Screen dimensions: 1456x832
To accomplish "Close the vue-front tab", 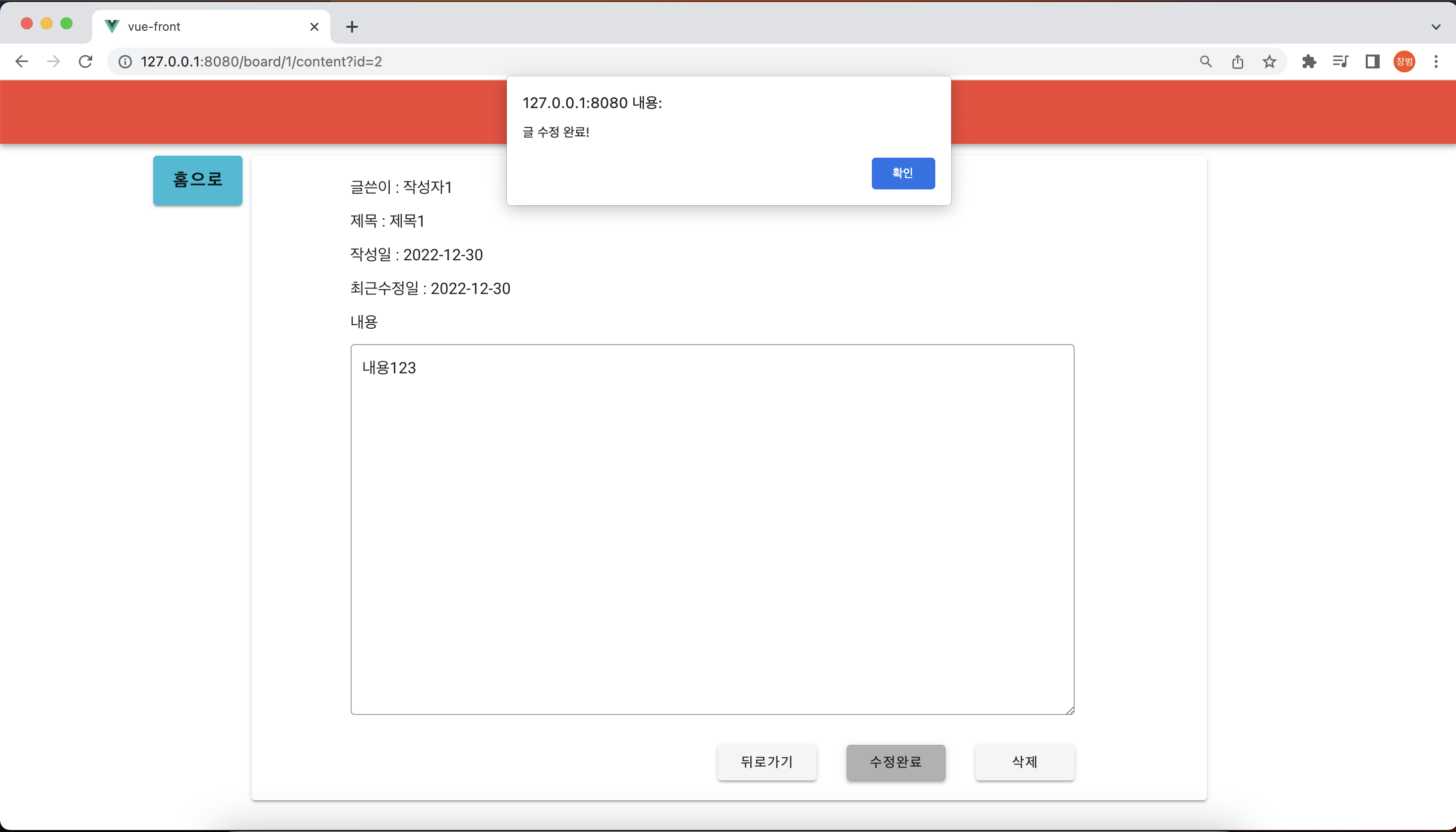I will 314,27.
